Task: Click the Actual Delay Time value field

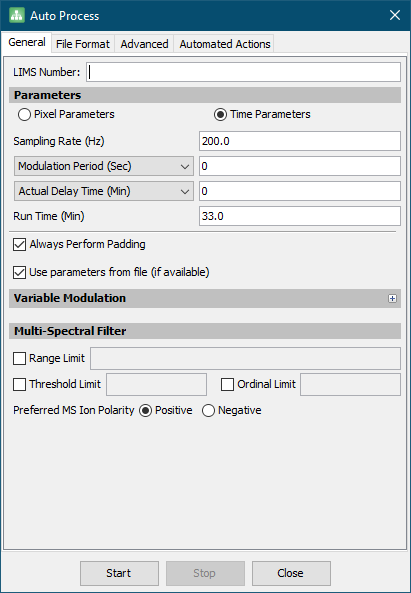Action: tap(300, 191)
